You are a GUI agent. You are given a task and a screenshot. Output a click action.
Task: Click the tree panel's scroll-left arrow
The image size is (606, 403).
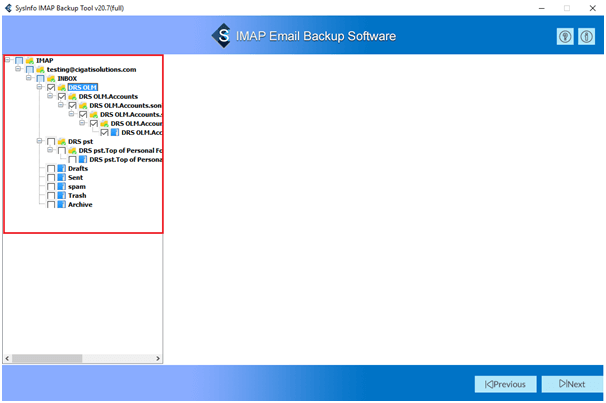coord(7,359)
